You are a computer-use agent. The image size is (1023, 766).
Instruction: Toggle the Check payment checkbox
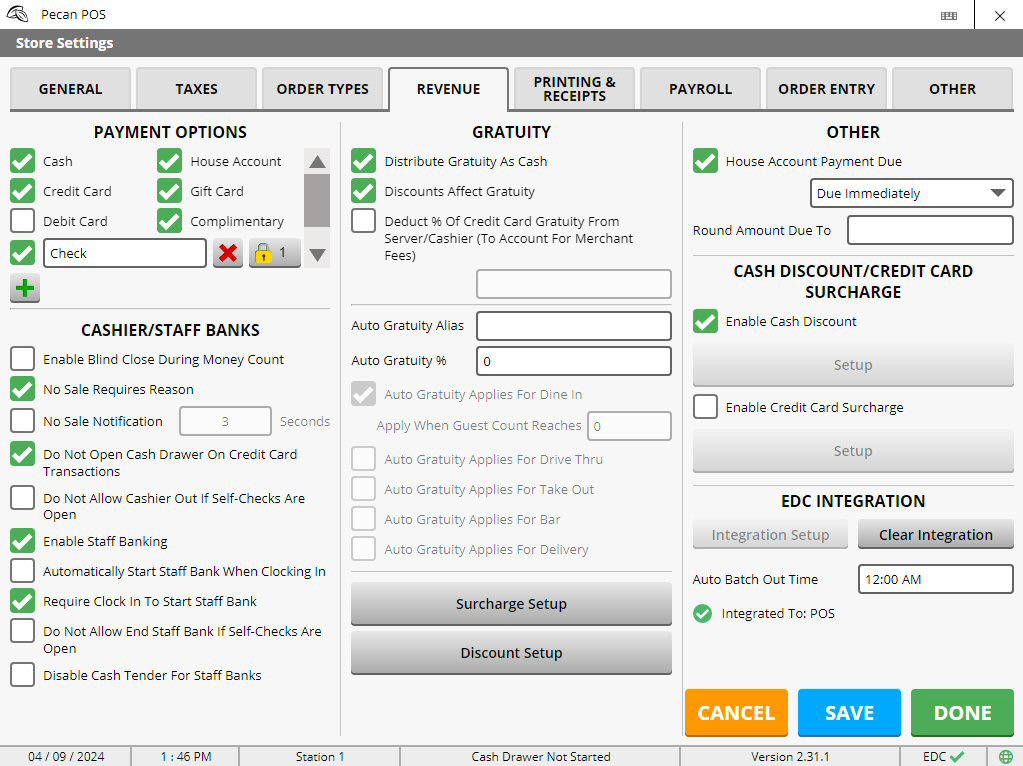click(x=23, y=253)
